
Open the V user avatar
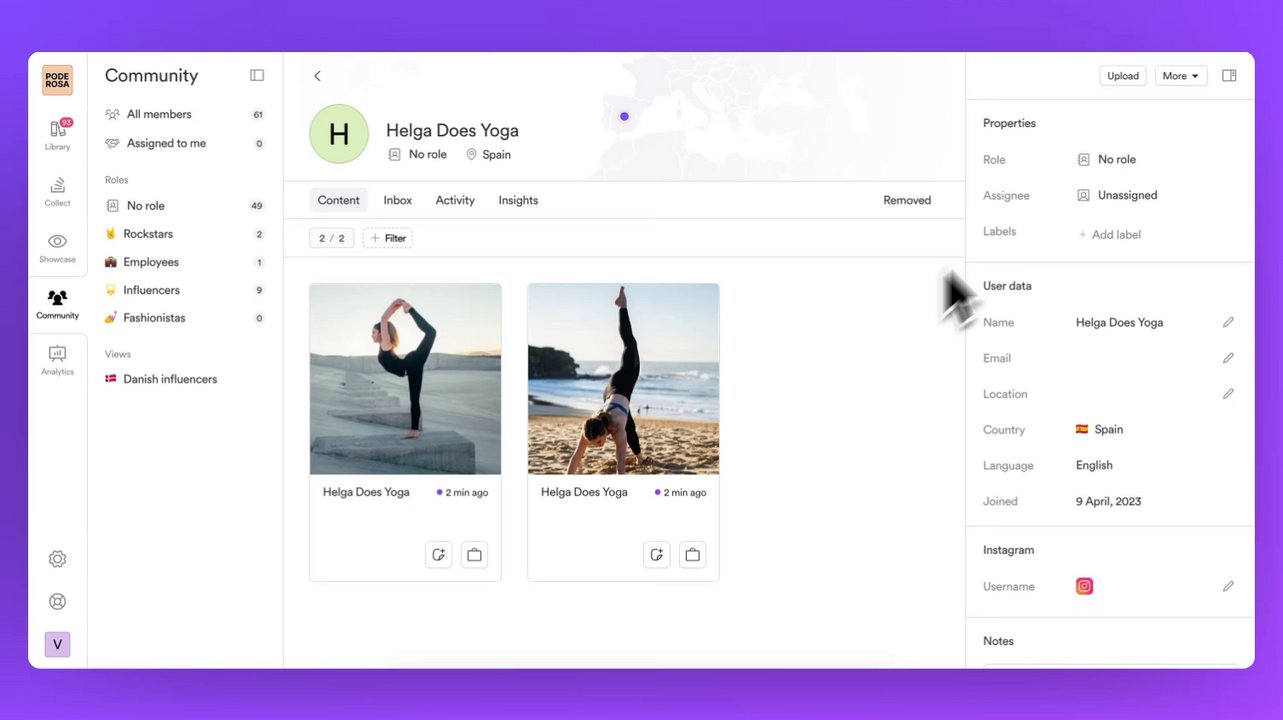(57, 644)
